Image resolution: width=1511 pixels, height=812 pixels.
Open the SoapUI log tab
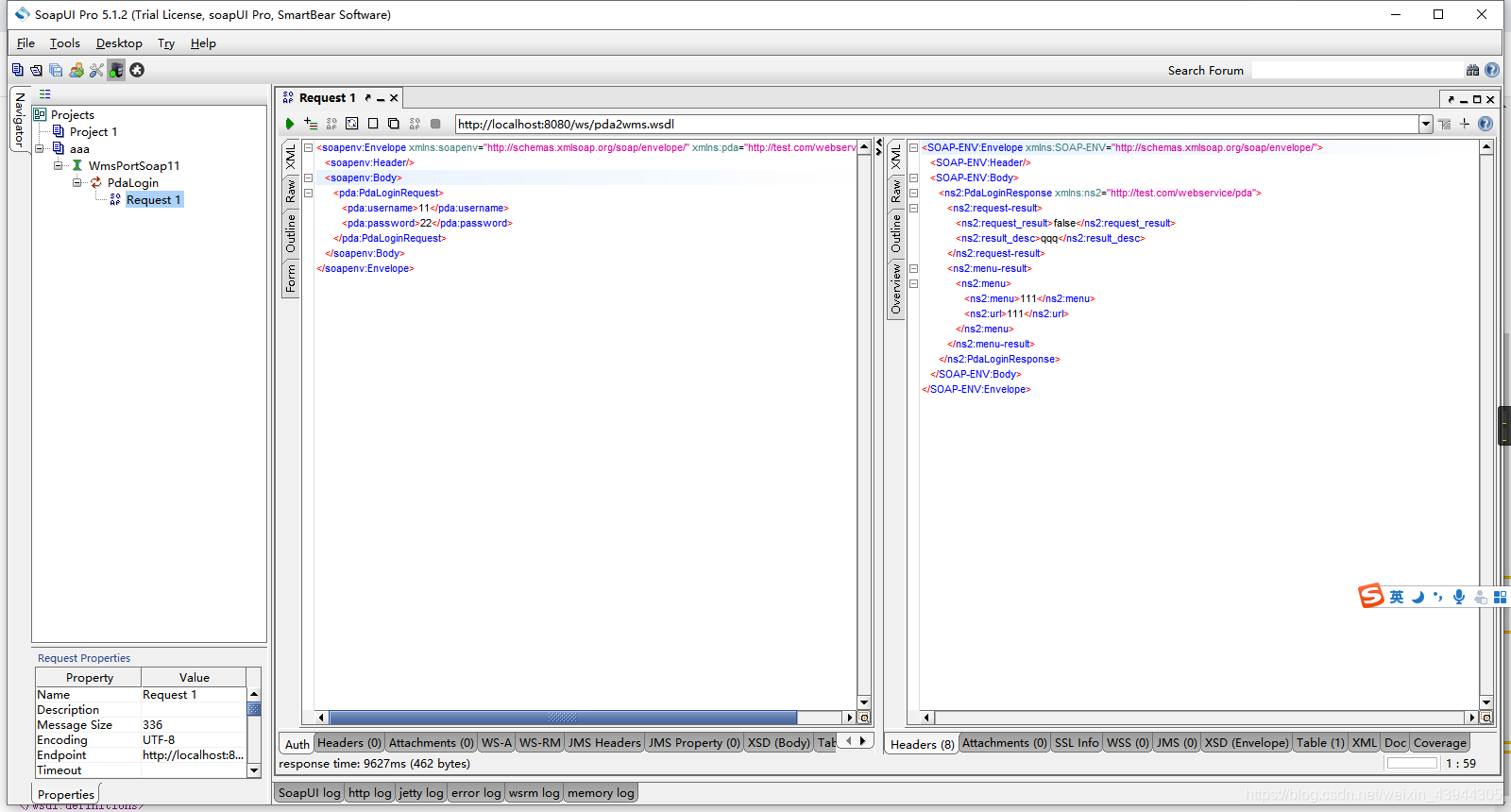[309, 793]
